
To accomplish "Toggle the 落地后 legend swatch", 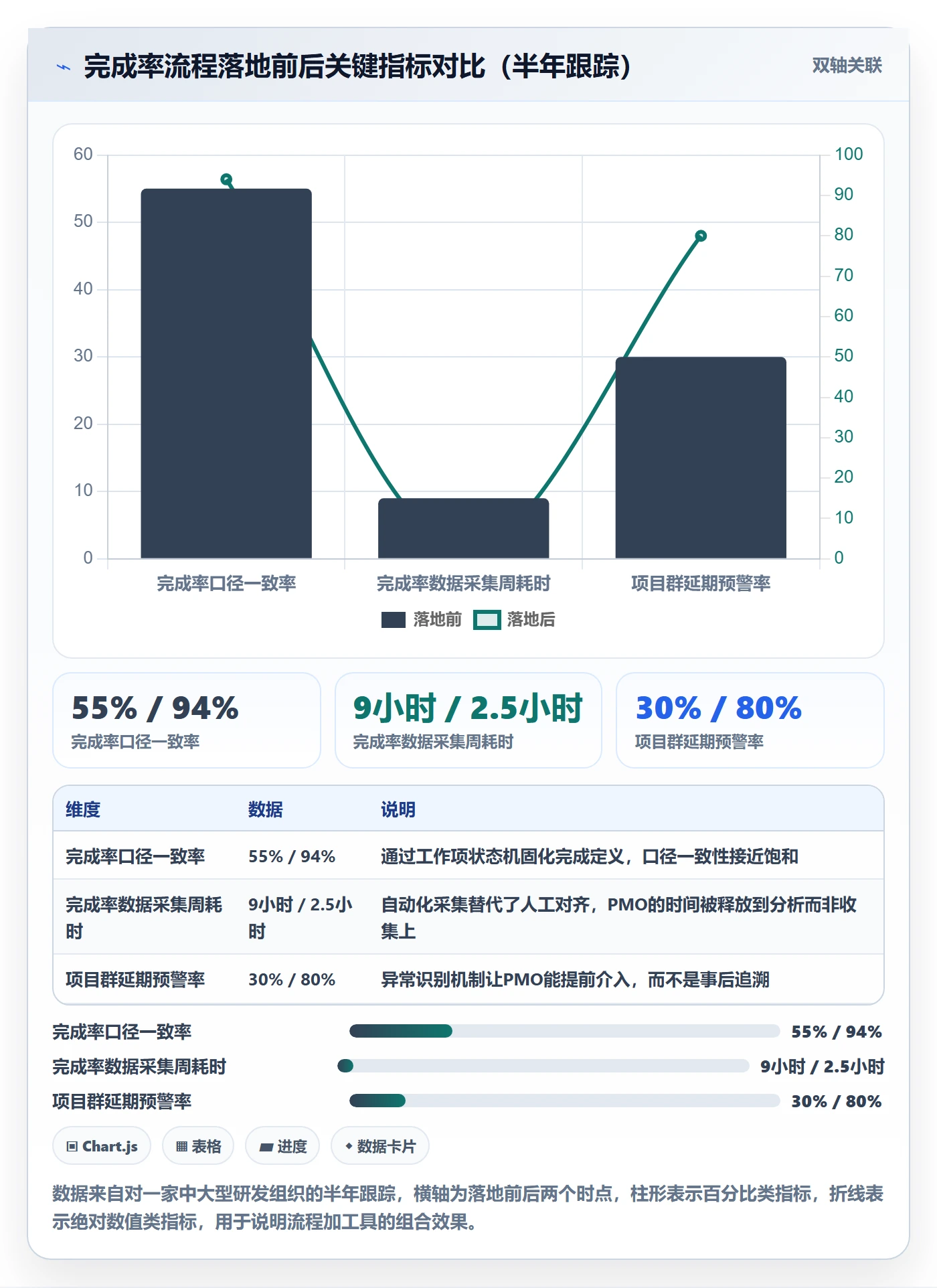I will click(487, 620).
